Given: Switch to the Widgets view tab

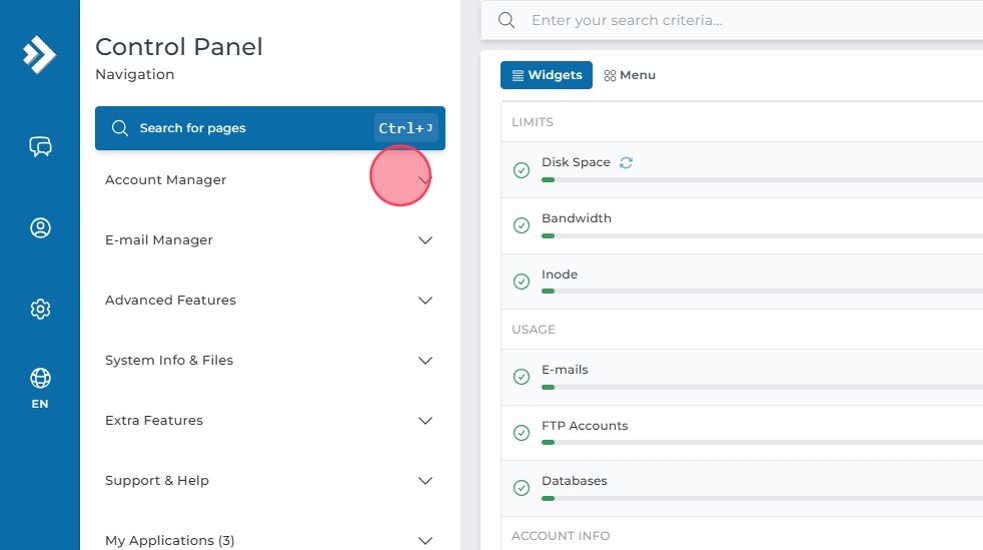Looking at the screenshot, I should [x=546, y=75].
